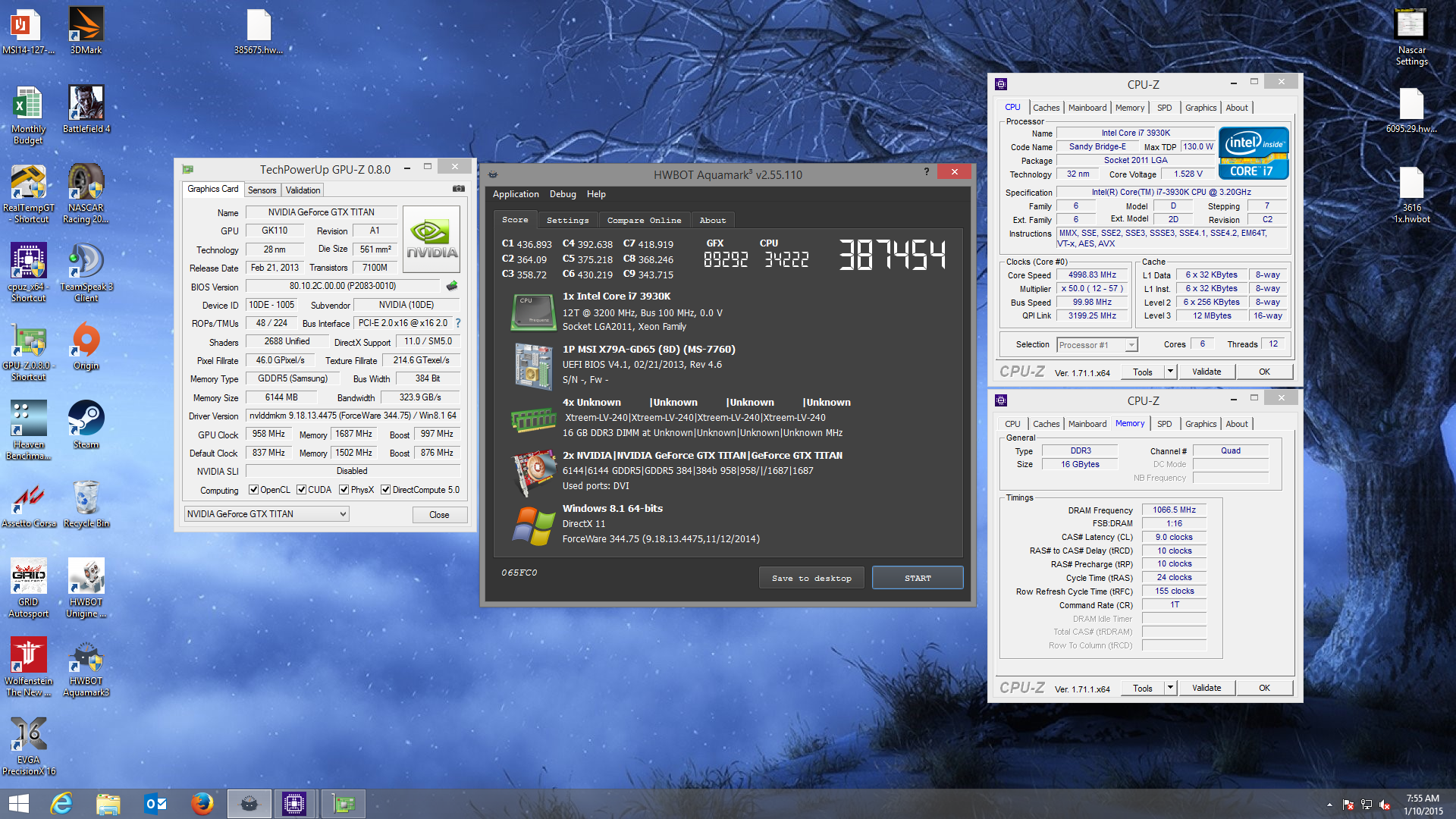Open the Recycle Bin

coord(86,504)
